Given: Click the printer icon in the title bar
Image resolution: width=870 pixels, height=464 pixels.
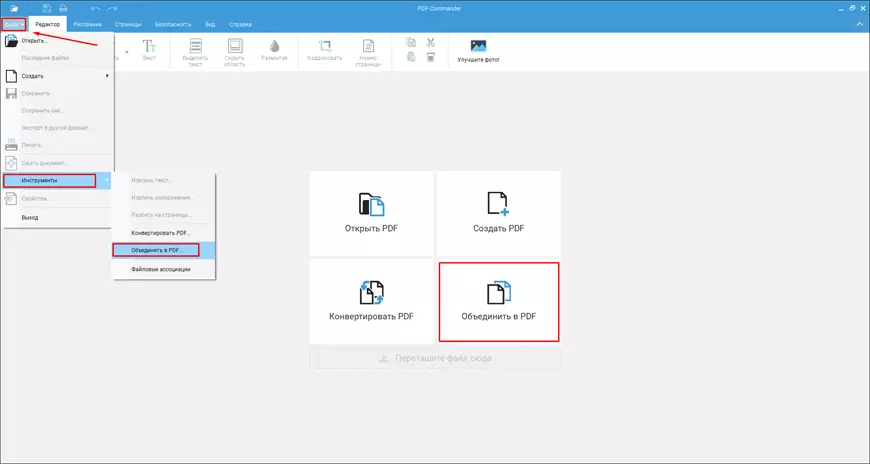Looking at the screenshot, I should [x=63, y=8].
